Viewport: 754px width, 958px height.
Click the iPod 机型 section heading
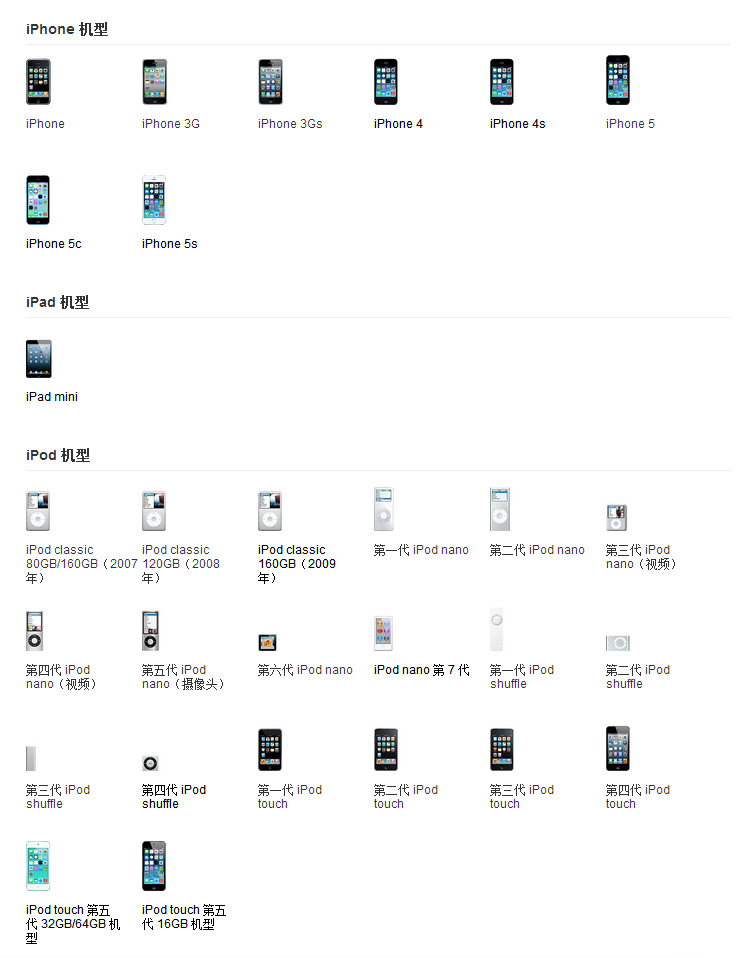point(58,455)
